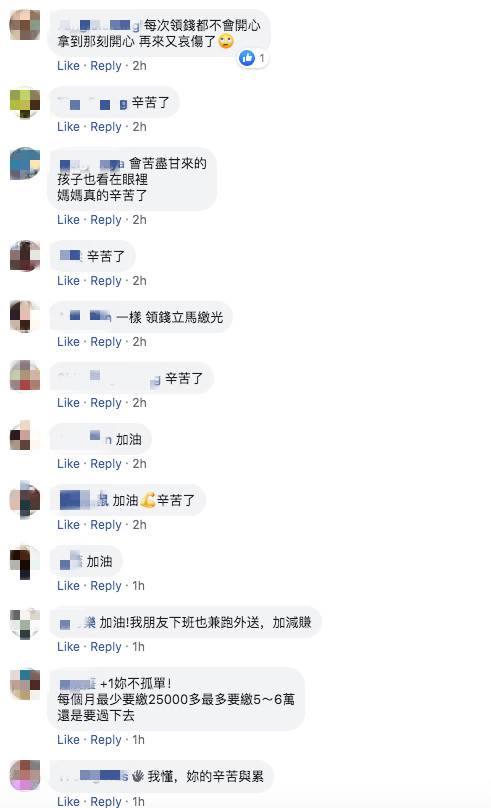Screen dimensions: 491x808
Task: Reply to the 我懂, 妳的辛苦與累 comment
Action: tap(106, 801)
